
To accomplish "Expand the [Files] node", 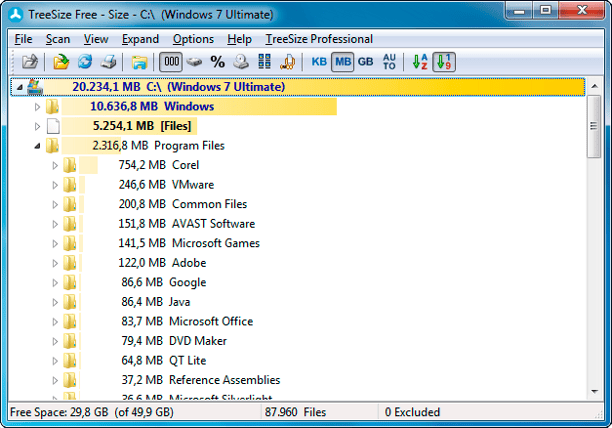I will pyautogui.click(x=37, y=126).
